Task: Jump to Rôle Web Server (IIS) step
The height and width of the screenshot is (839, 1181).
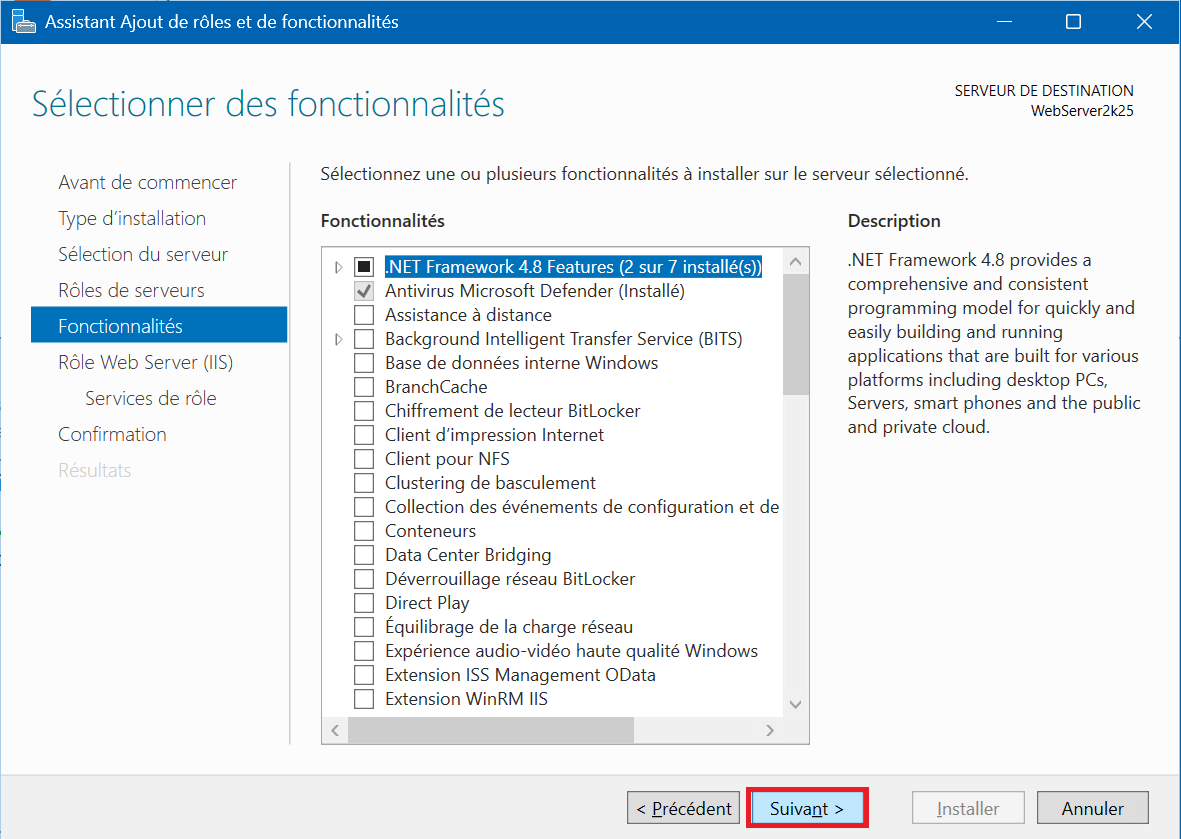Action: coord(145,362)
